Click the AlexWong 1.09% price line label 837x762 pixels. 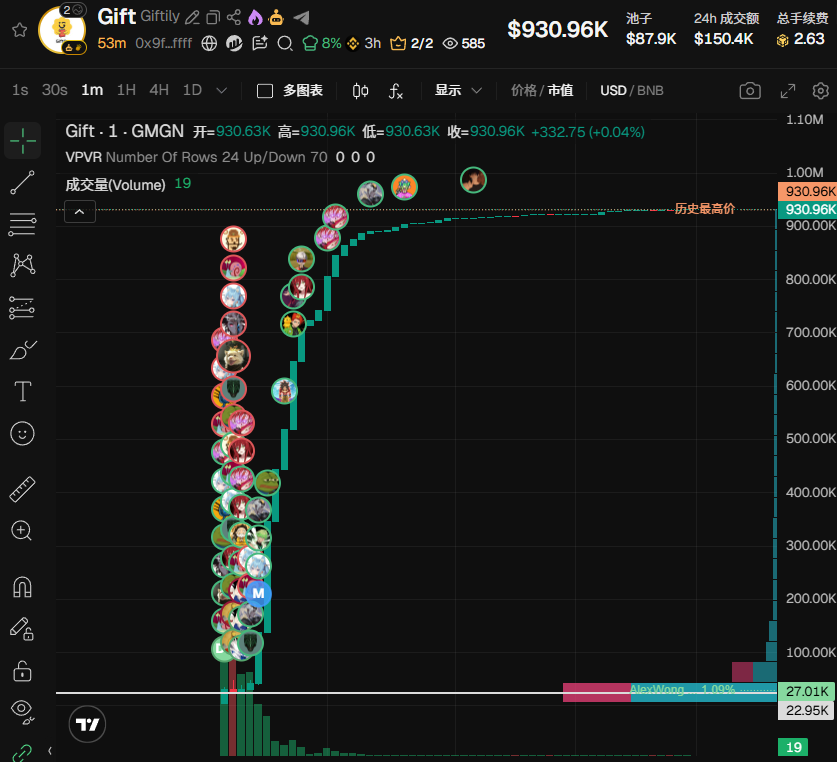click(x=683, y=689)
